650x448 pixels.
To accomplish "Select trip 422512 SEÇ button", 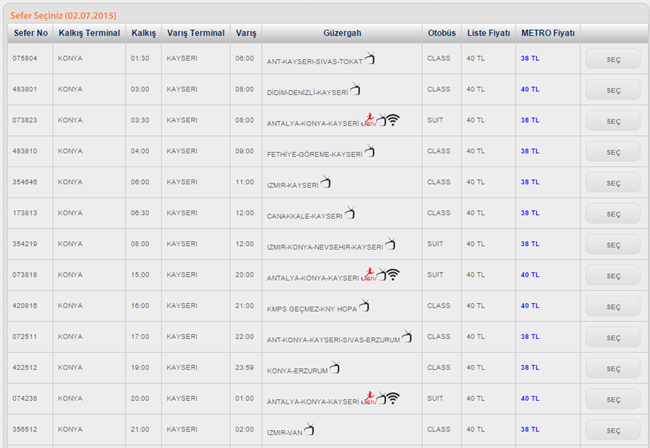I will click(613, 368).
